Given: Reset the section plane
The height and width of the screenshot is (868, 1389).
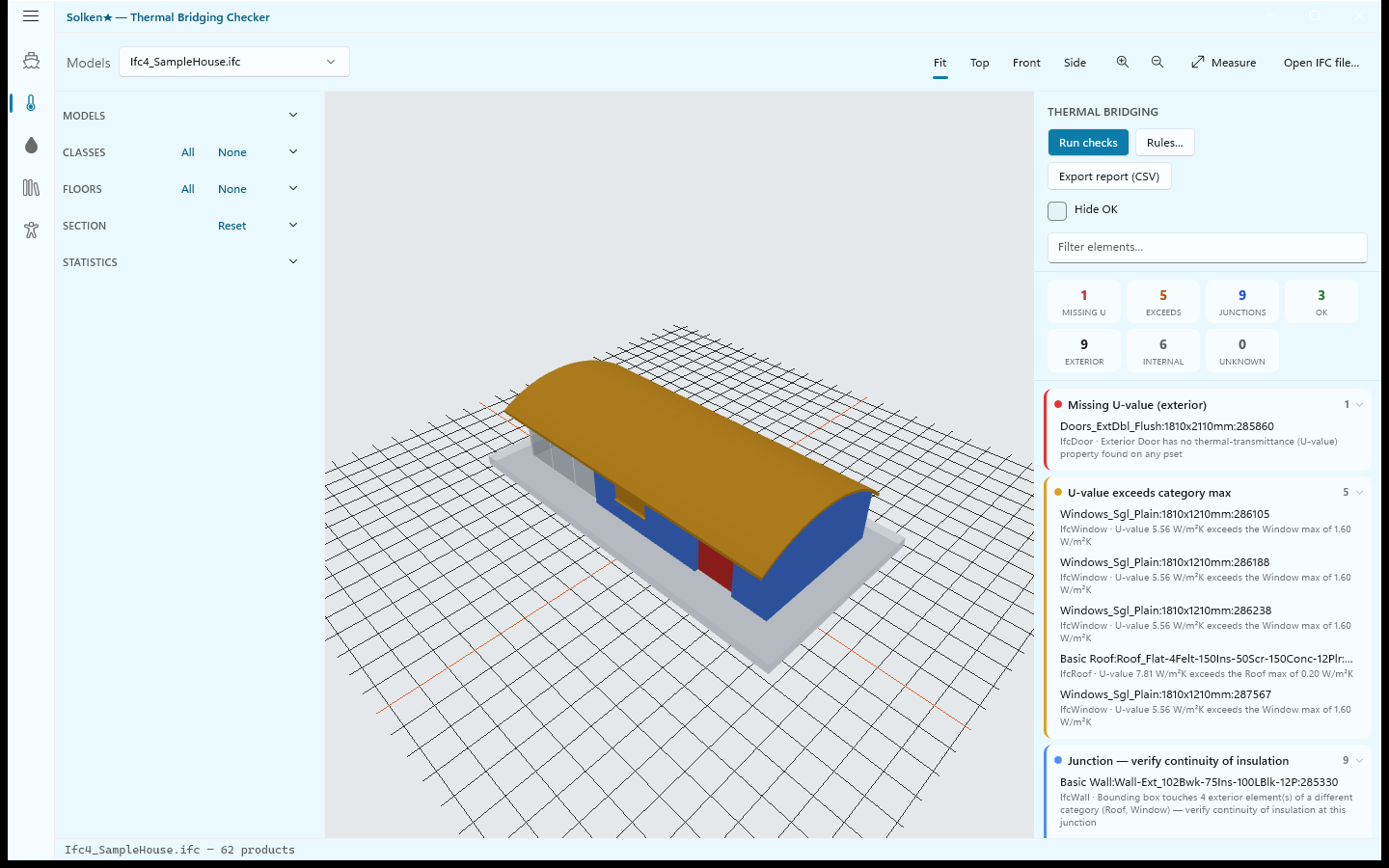Looking at the screenshot, I should click(231, 226).
